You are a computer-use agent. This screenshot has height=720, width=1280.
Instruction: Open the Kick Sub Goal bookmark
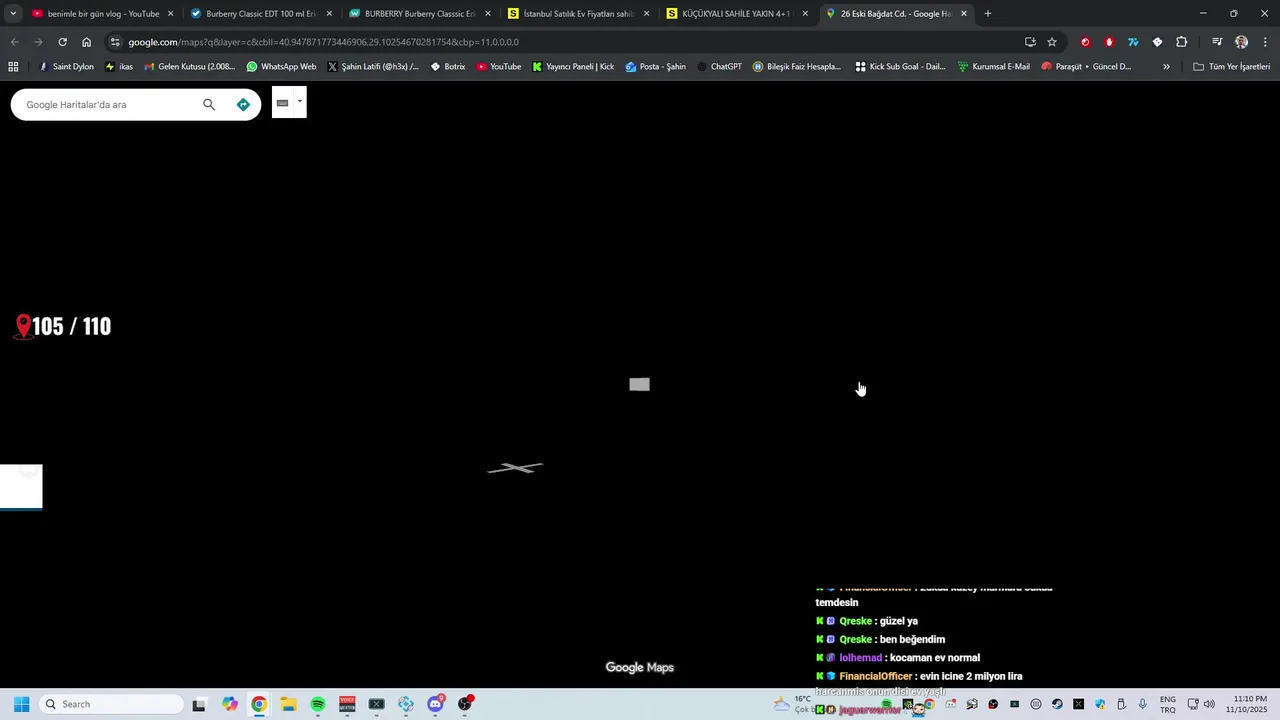900,67
